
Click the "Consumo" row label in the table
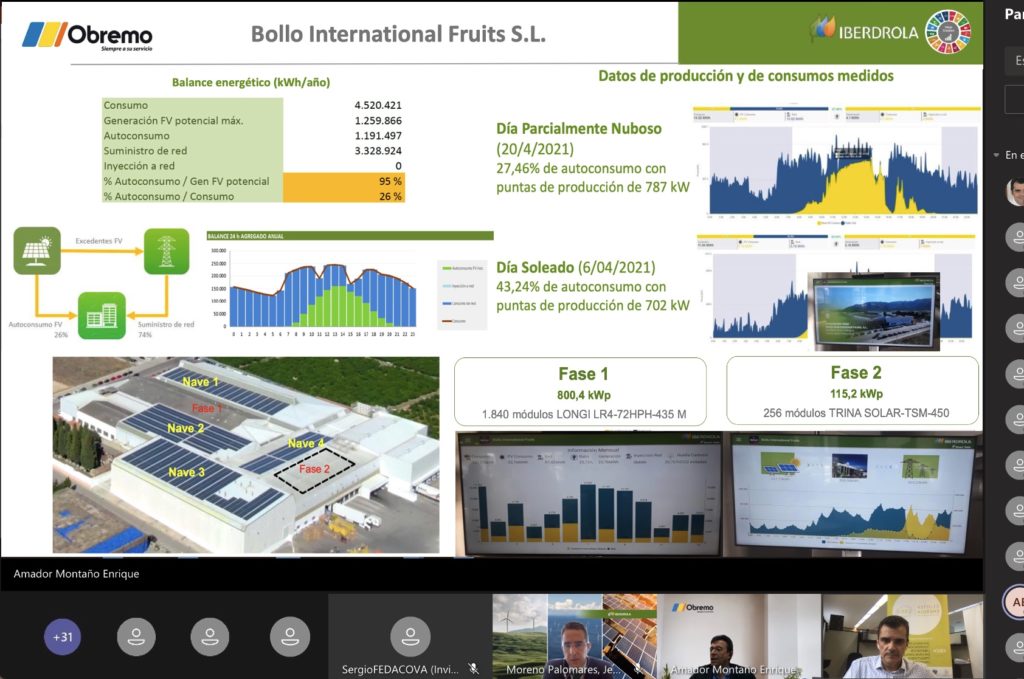click(125, 105)
